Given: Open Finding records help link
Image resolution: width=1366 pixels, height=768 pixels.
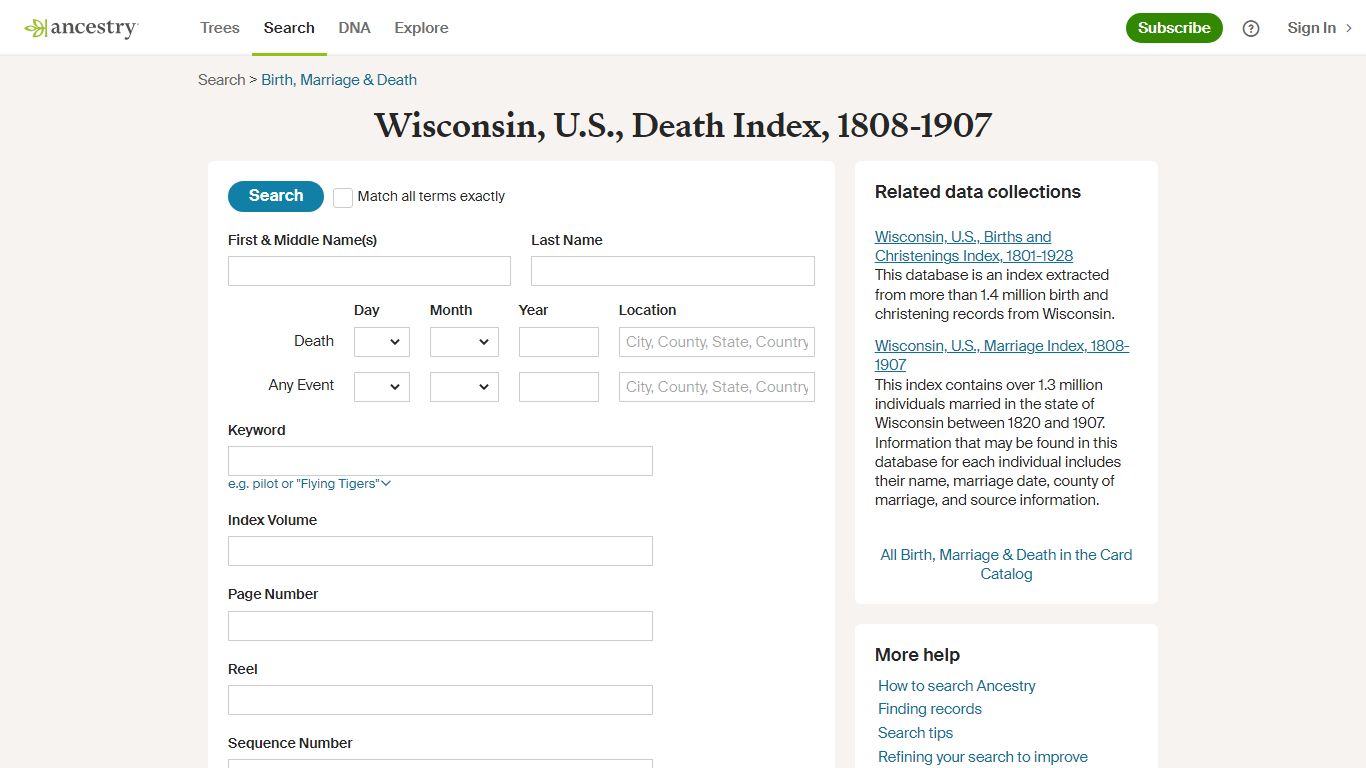Looking at the screenshot, I should pos(930,709).
